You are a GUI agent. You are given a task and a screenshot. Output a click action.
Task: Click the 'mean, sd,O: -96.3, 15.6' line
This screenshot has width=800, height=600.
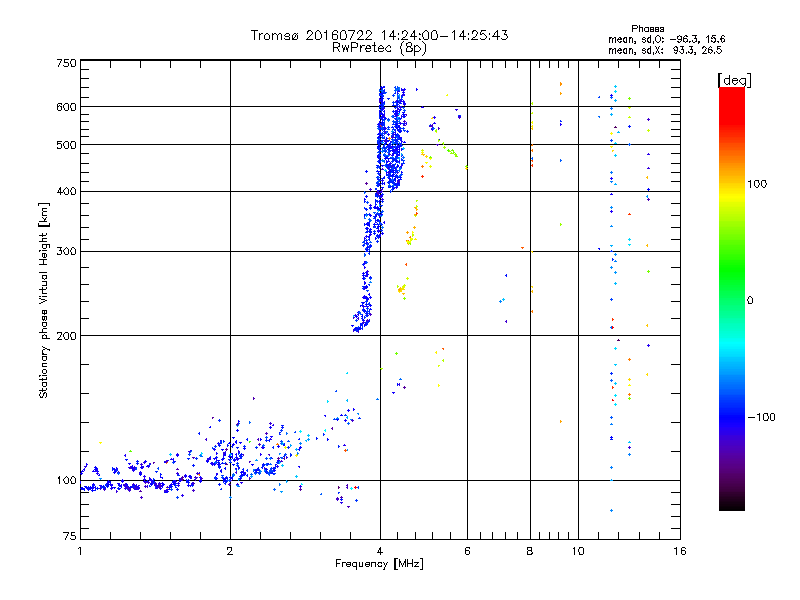(666, 40)
